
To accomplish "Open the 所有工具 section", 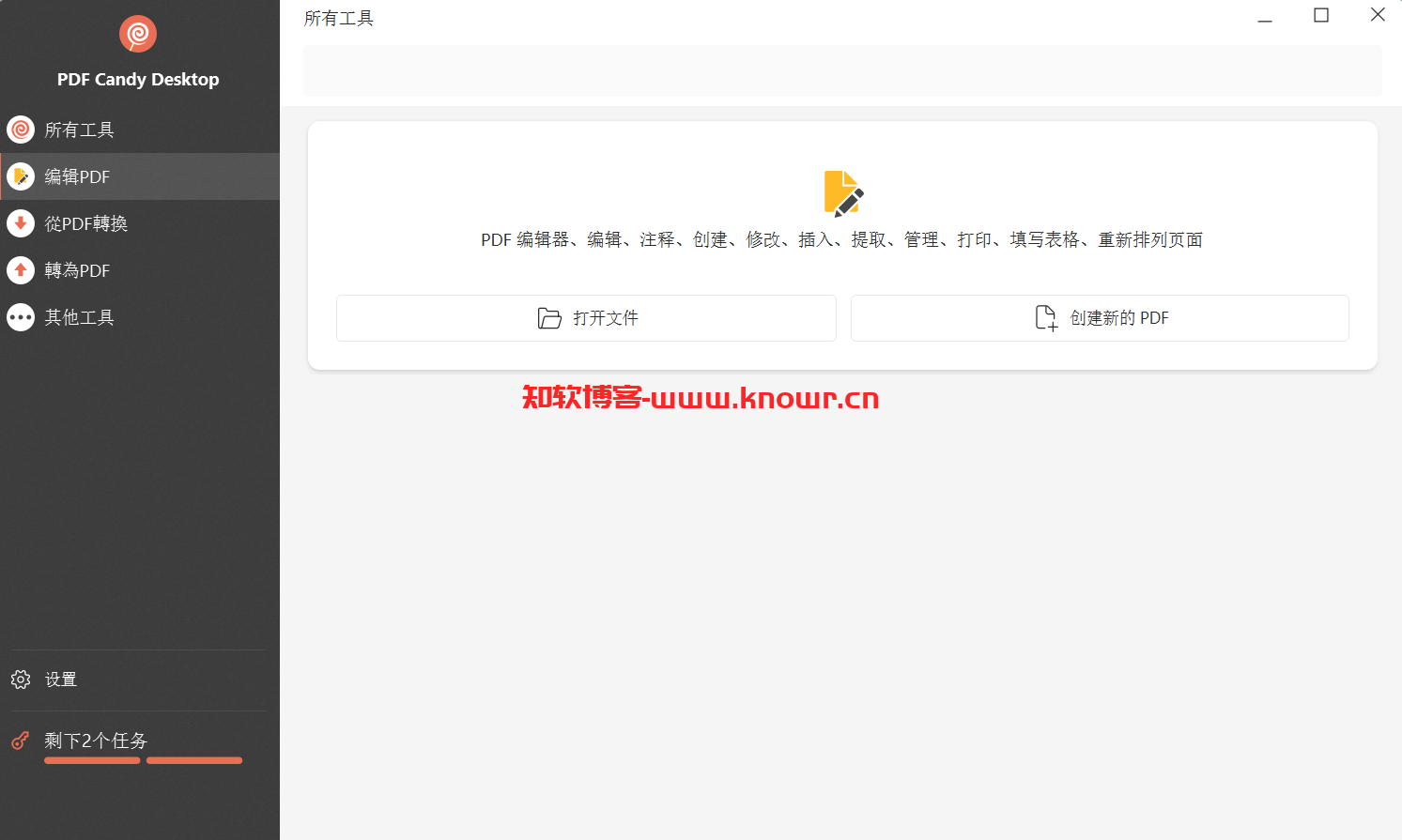I will 140,130.
